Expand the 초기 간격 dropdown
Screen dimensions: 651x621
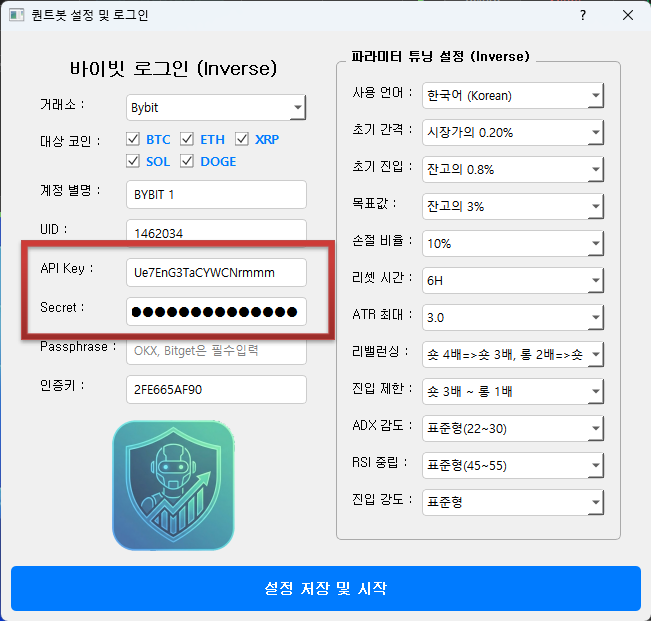512,133
